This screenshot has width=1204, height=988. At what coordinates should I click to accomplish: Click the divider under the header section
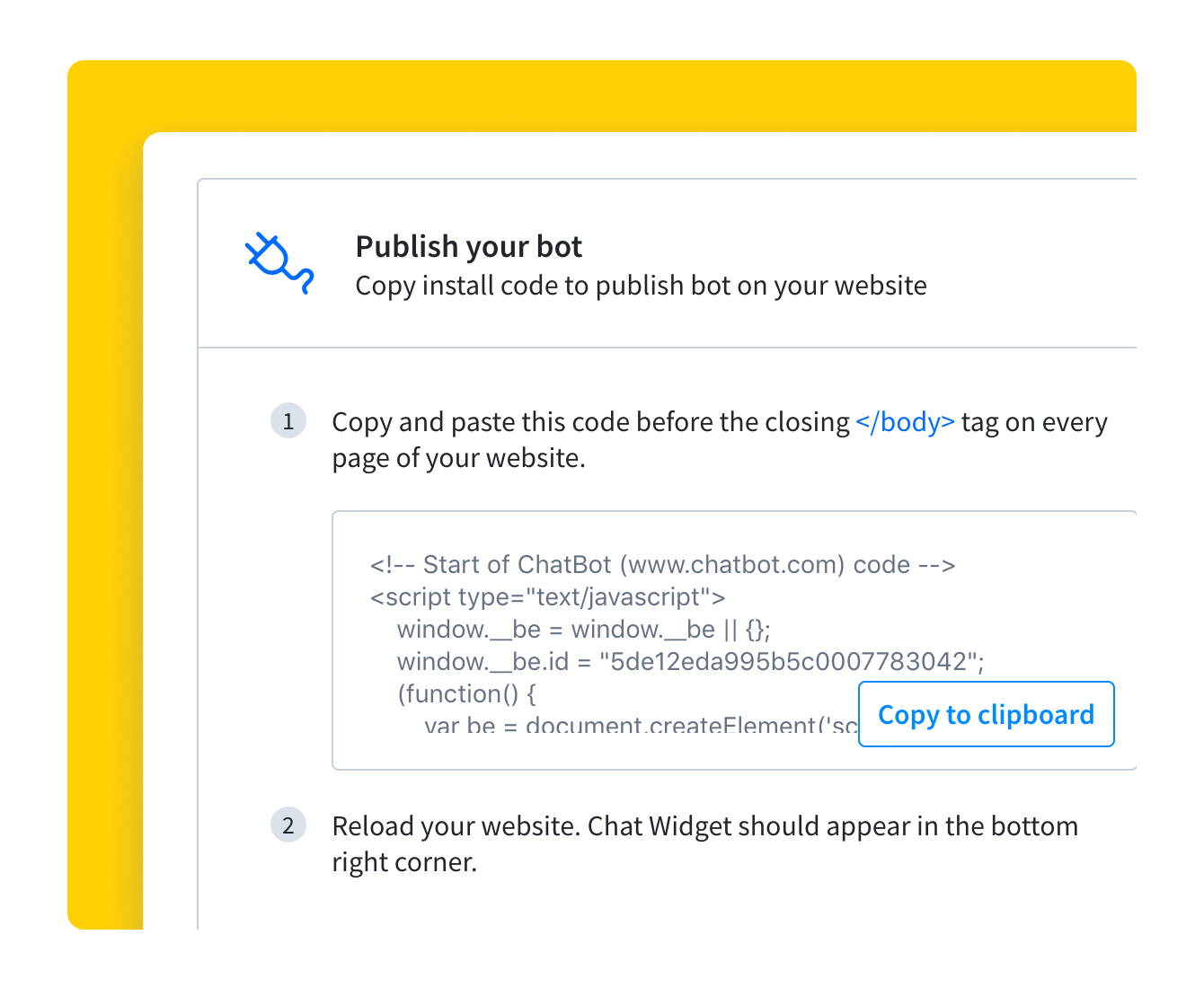coord(629,347)
